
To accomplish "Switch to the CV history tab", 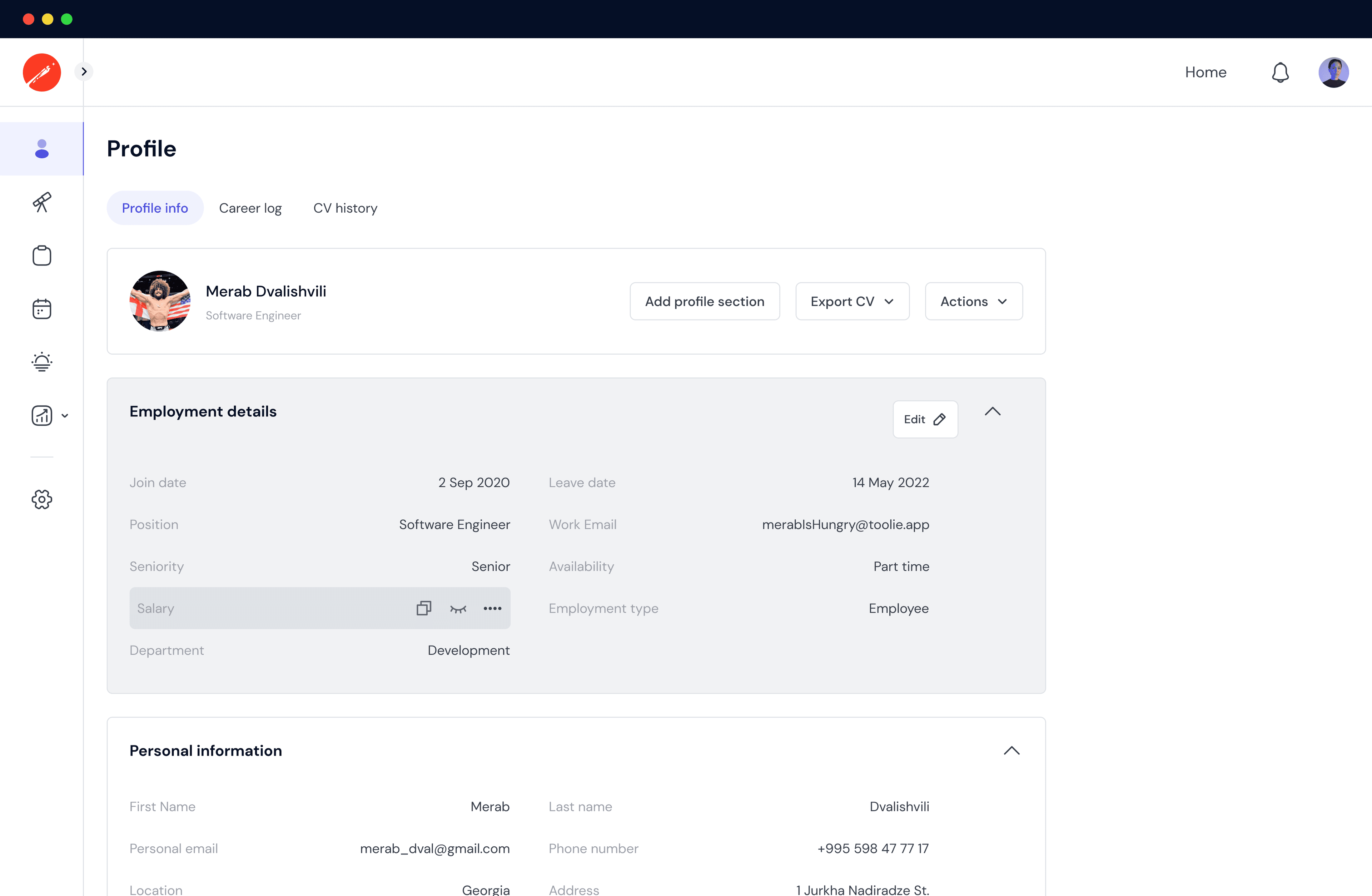I will [x=345, y=208].
